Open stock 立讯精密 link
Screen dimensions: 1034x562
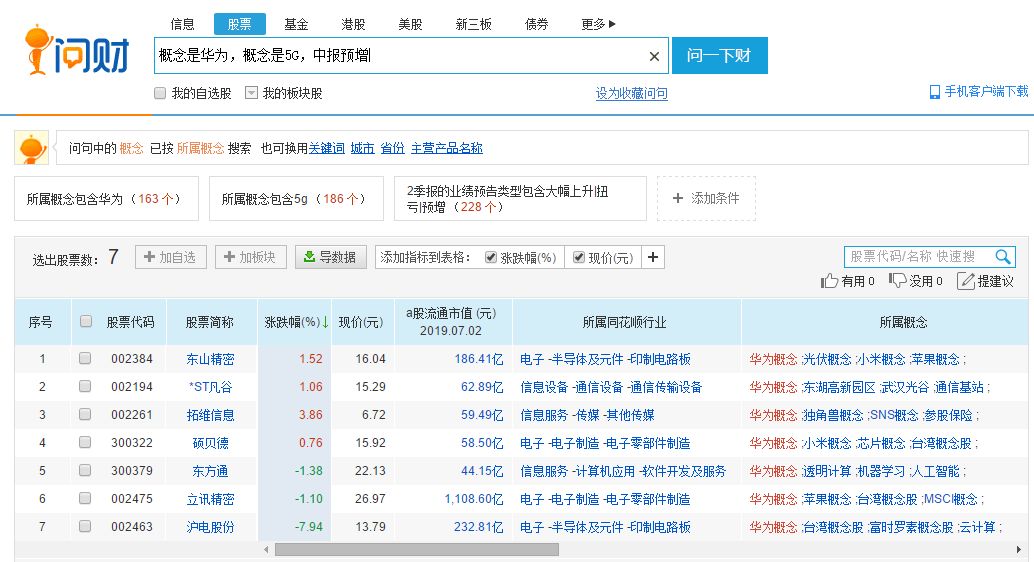(x=210, y=499)
